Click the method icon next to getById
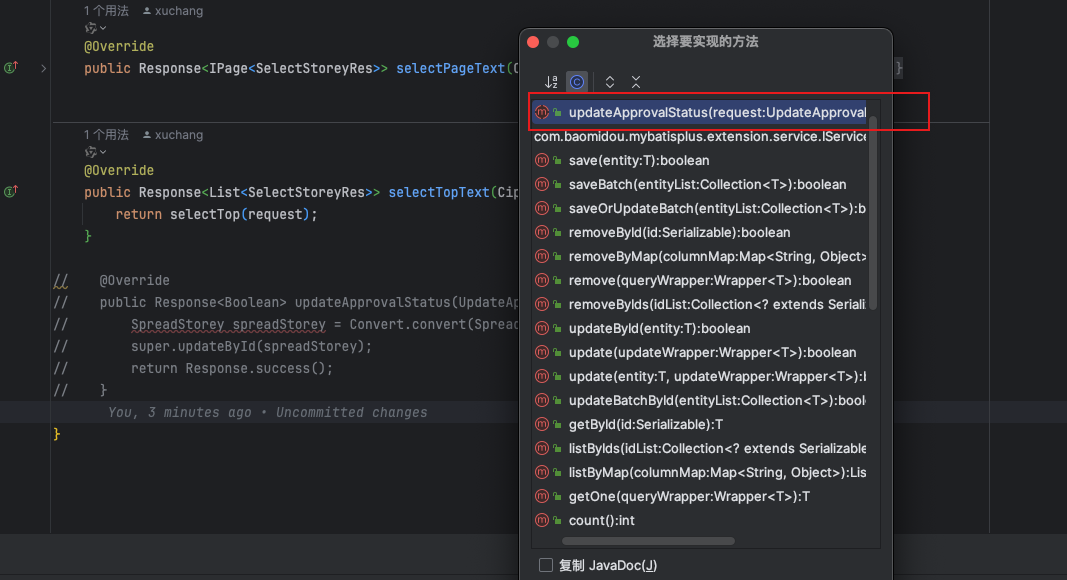This screenshot has width=1067, height=580. [x=542, y=425]
